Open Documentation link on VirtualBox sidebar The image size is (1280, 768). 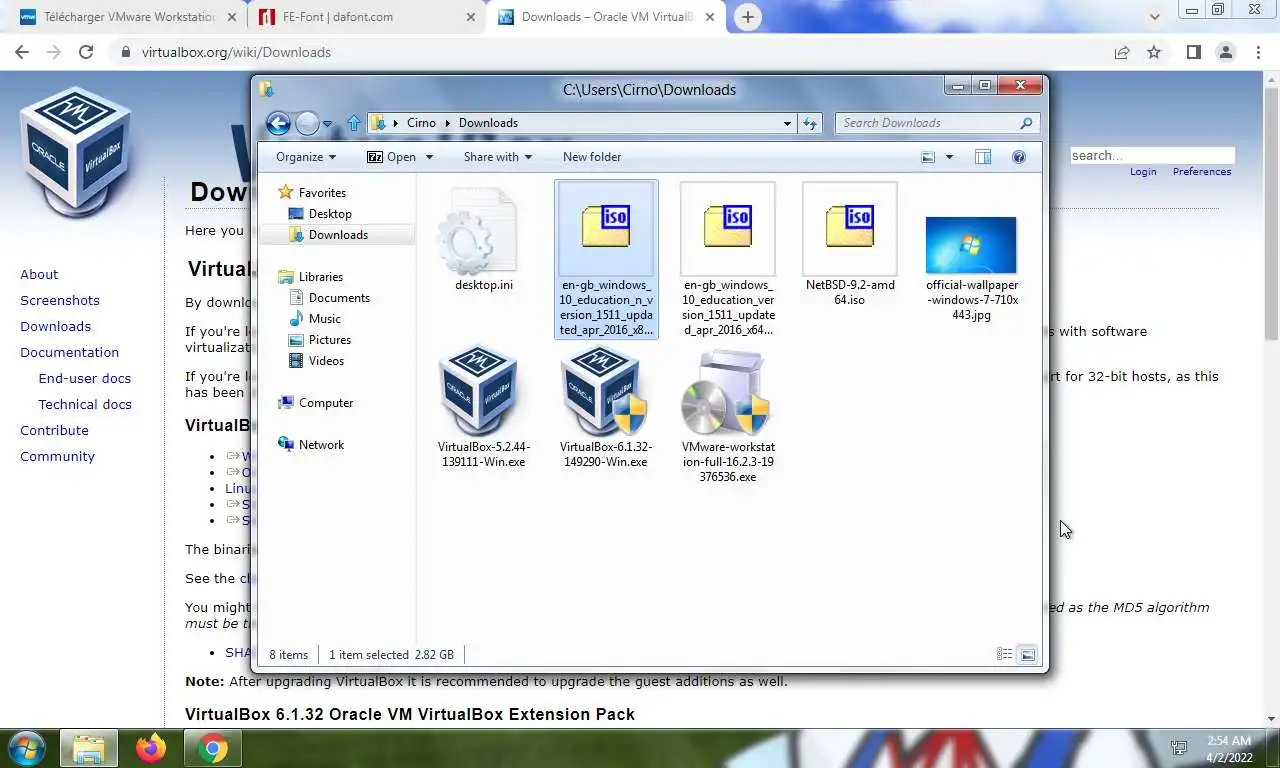[69, 352]
